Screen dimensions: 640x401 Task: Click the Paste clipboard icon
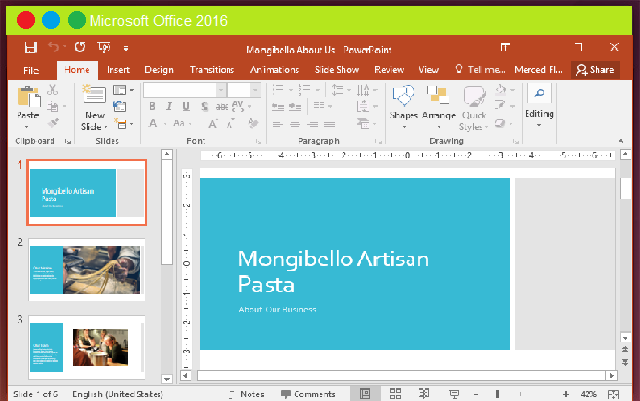[28, 99]
